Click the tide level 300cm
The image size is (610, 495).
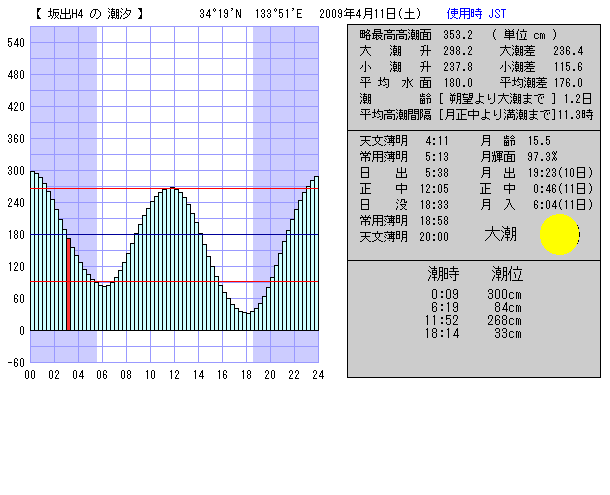click(x=504, y=294)
